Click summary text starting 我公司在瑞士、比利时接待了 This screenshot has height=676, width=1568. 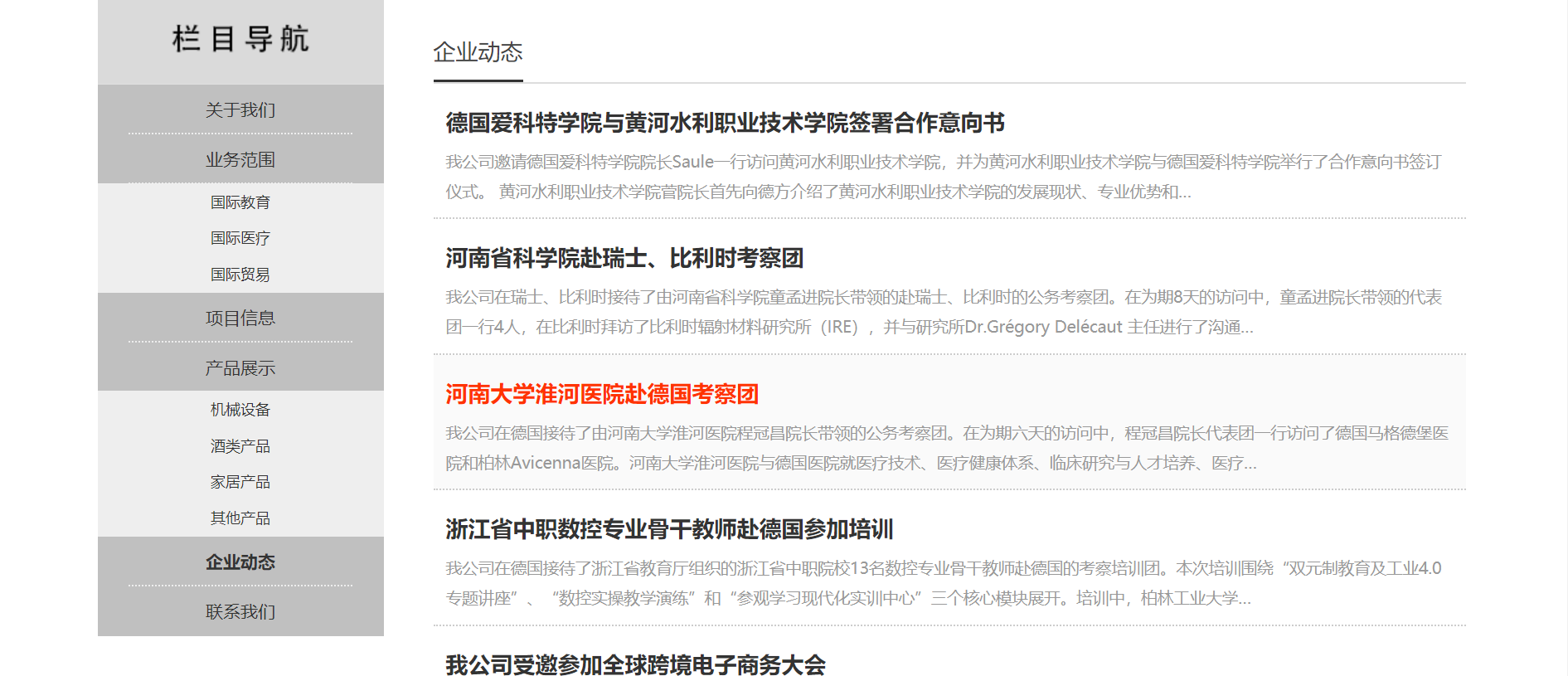click(x=944, y=312)
